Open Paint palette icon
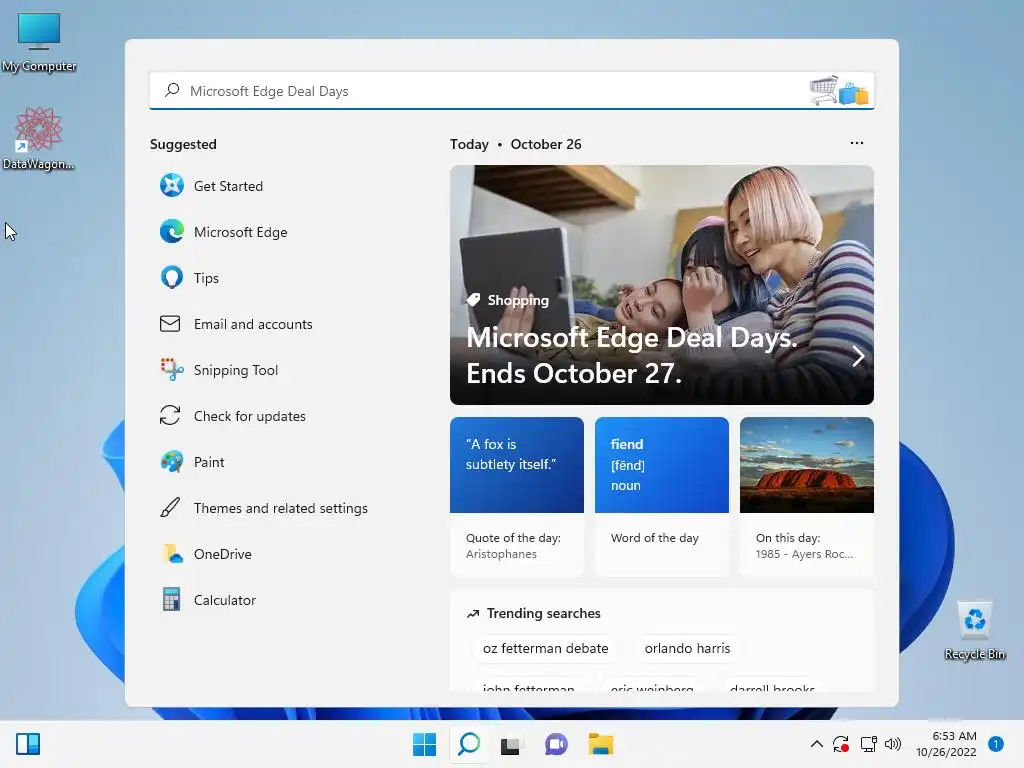This screenshot has height=768, width=1024. [172, 462]
